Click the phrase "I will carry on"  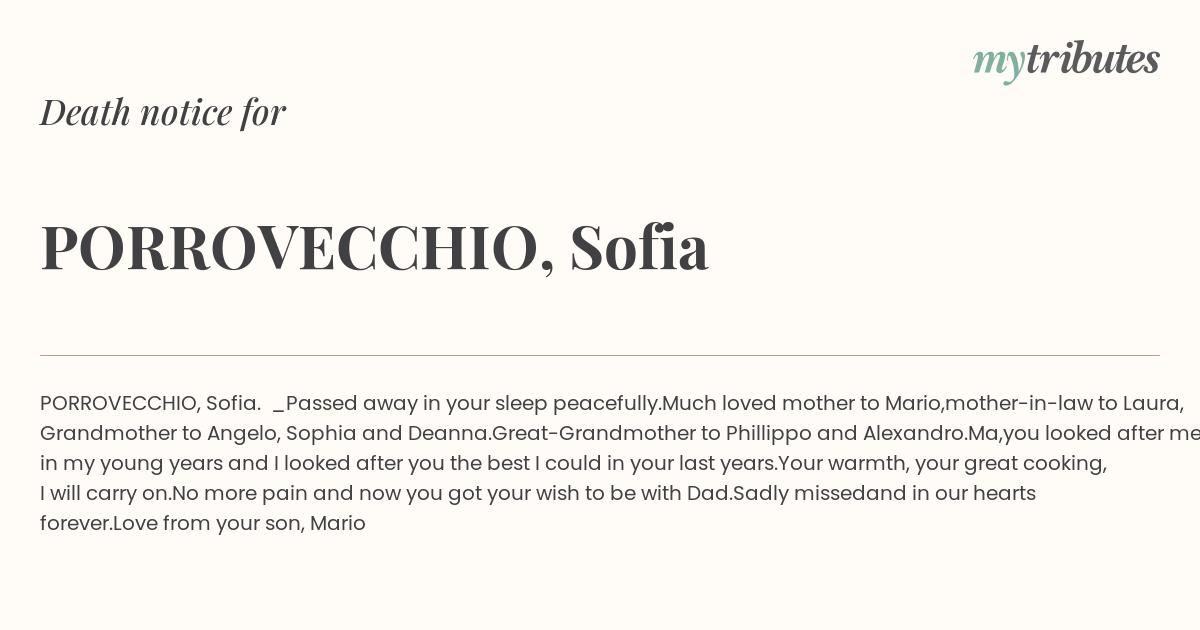[x=103, y=493]
